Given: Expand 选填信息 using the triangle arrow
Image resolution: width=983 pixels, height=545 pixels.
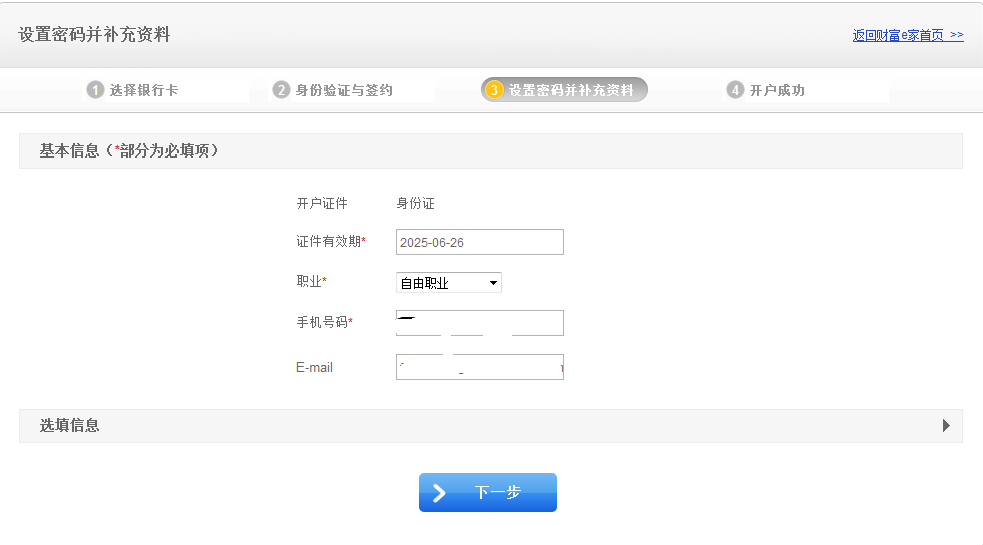Looking at the screenshot, I should coord(946,426).
